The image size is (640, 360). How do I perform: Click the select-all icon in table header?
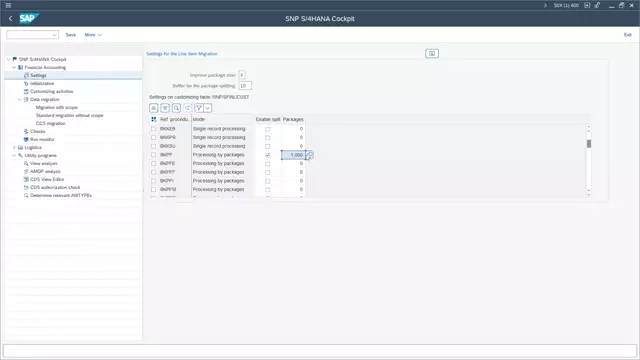point(153,119)
